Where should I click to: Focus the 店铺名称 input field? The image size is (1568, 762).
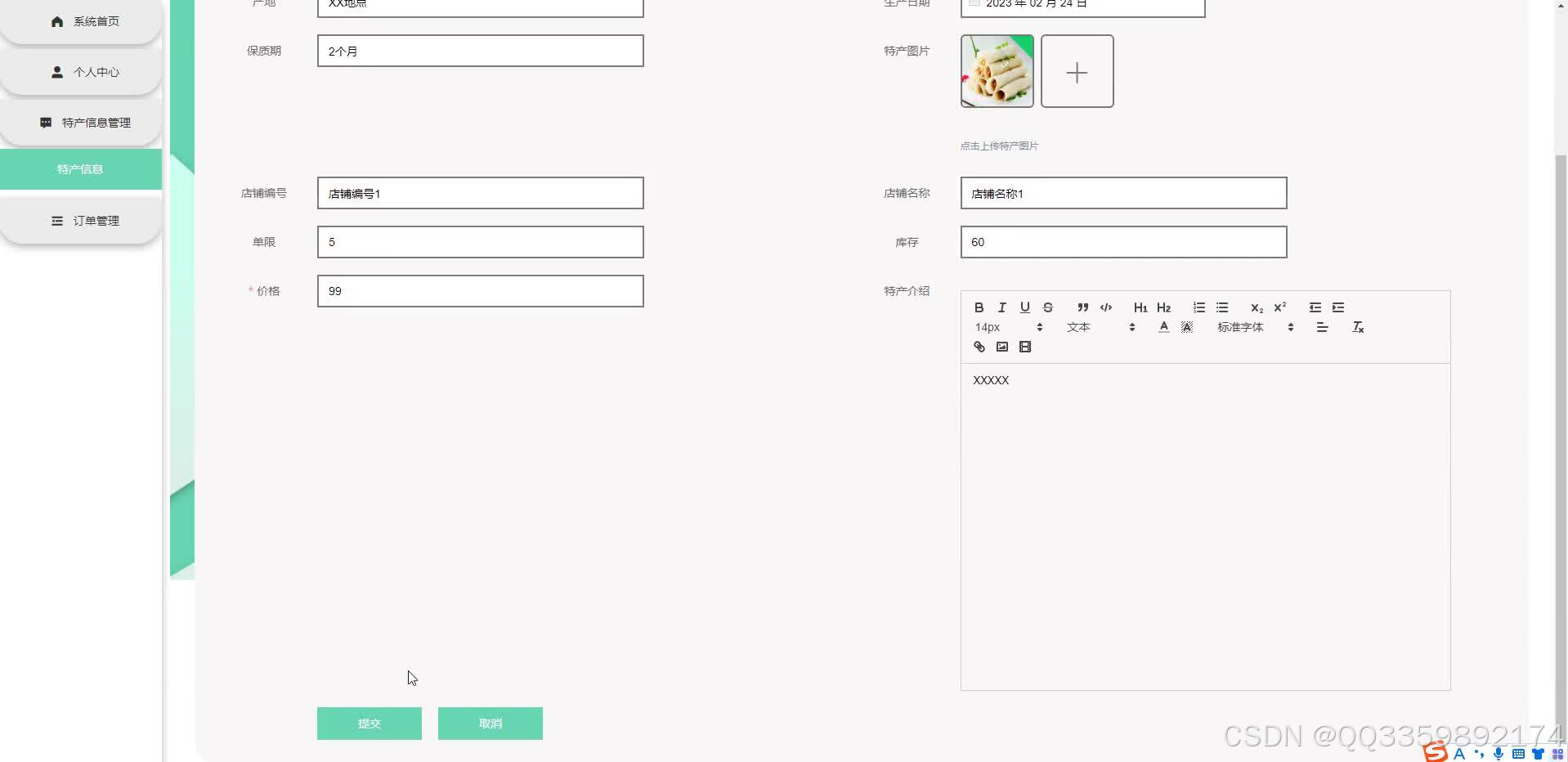1123,193
